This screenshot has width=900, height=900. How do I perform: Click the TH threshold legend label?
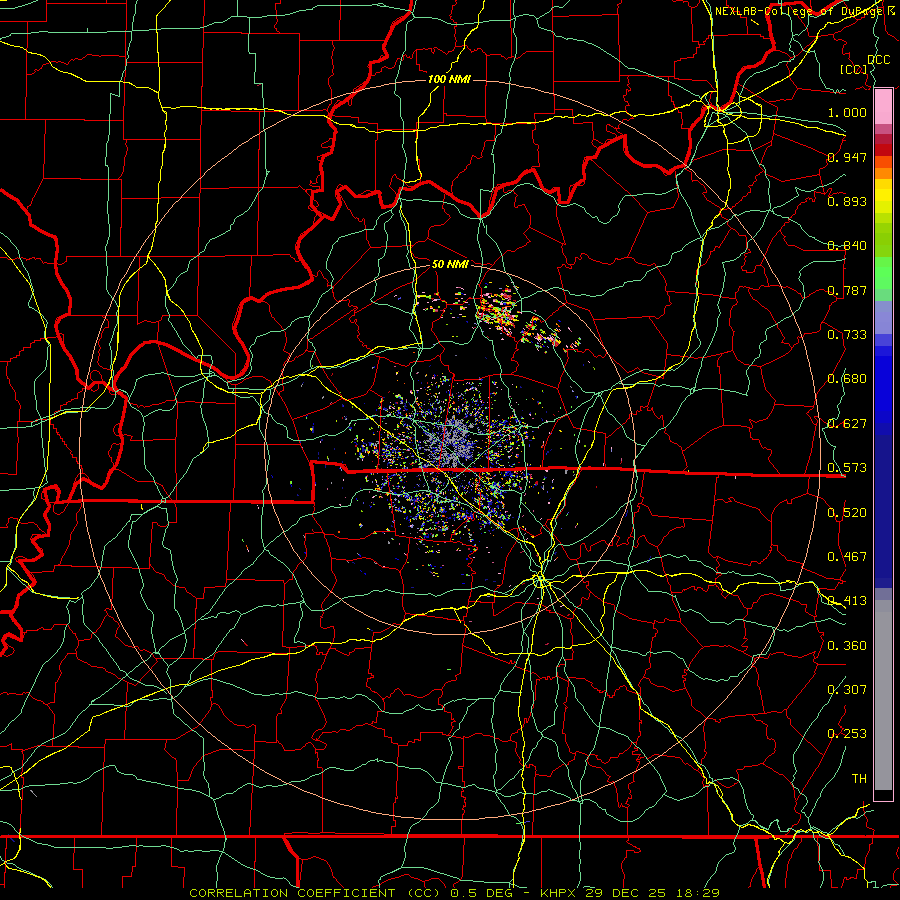click(x=859, y=779)
